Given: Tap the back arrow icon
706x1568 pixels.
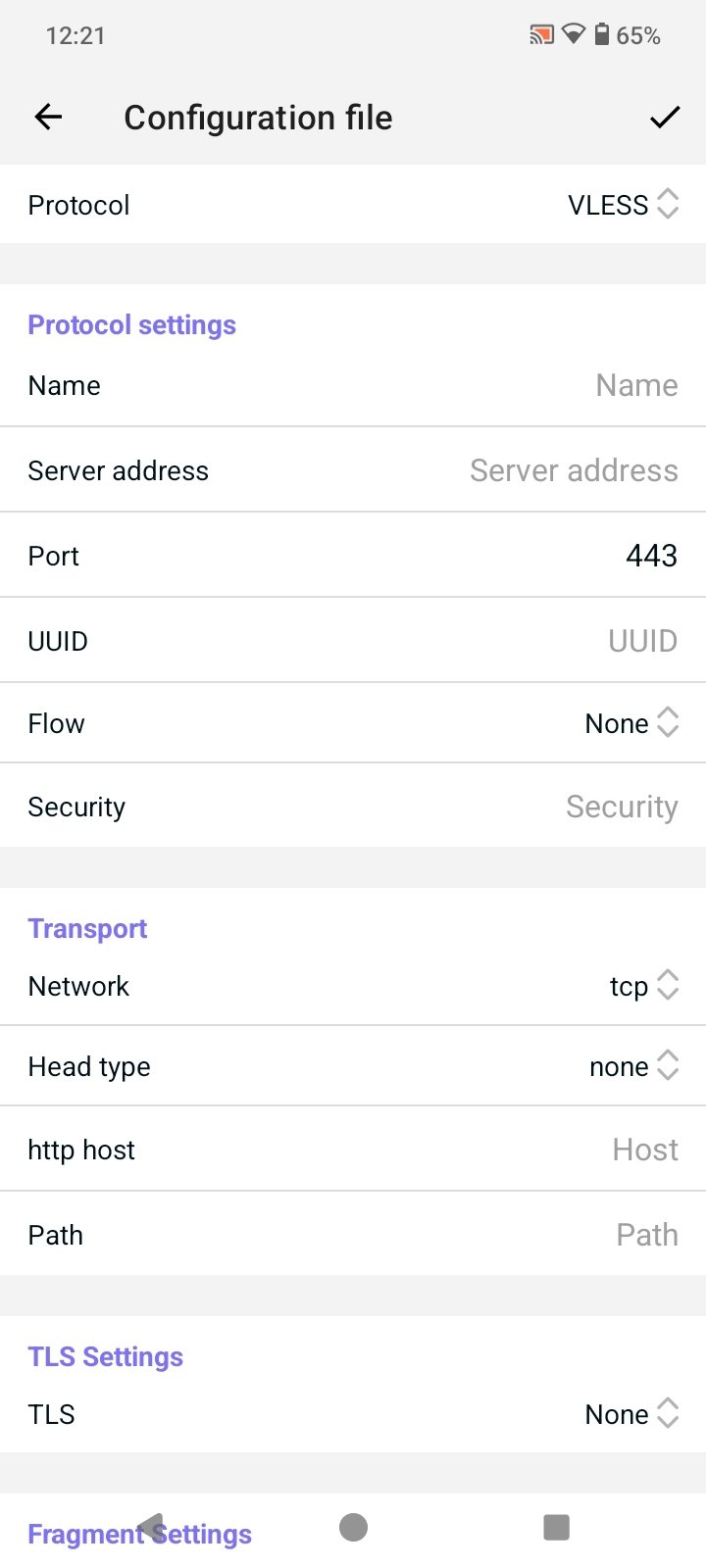Looking at the screenshot, I should point(48,118).
